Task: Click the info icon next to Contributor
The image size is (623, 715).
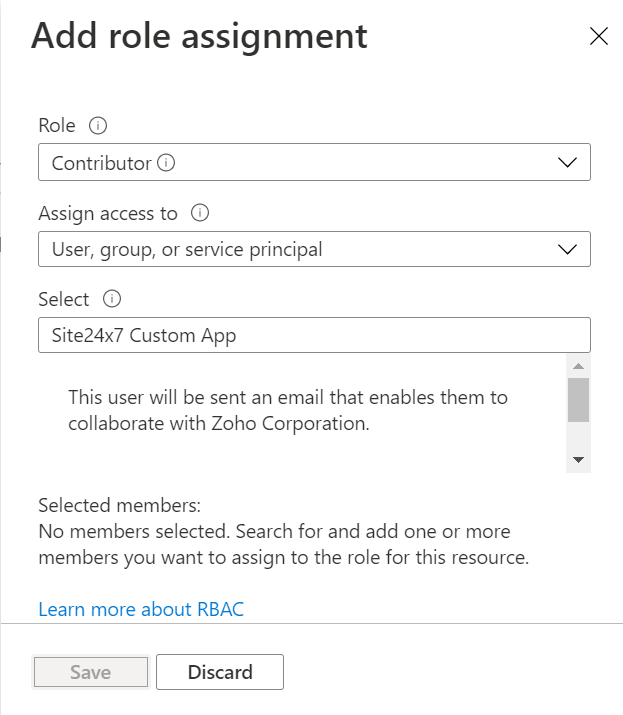Action: coord(167,162)
